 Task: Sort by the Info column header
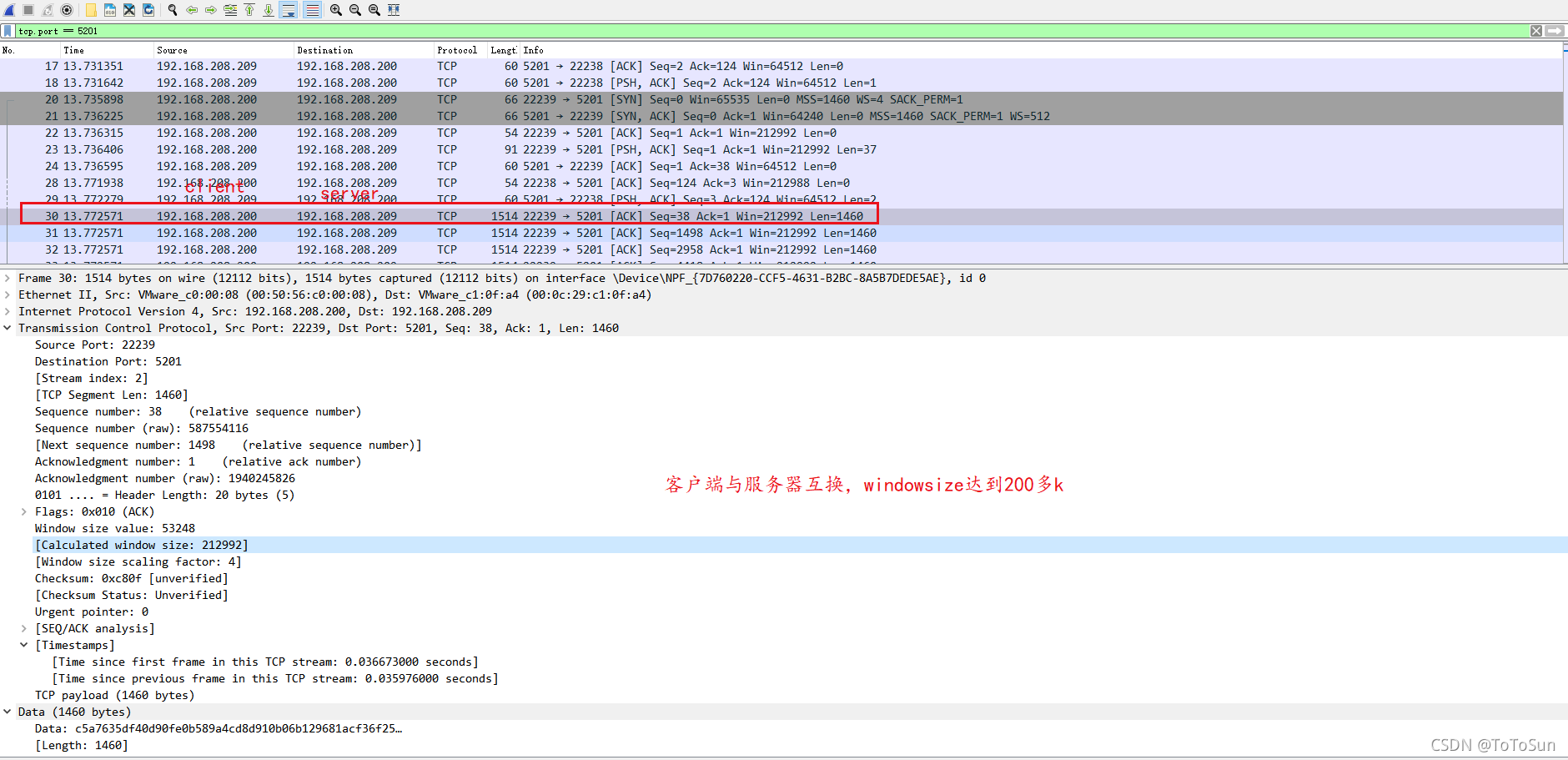(x=1040, y=50)
